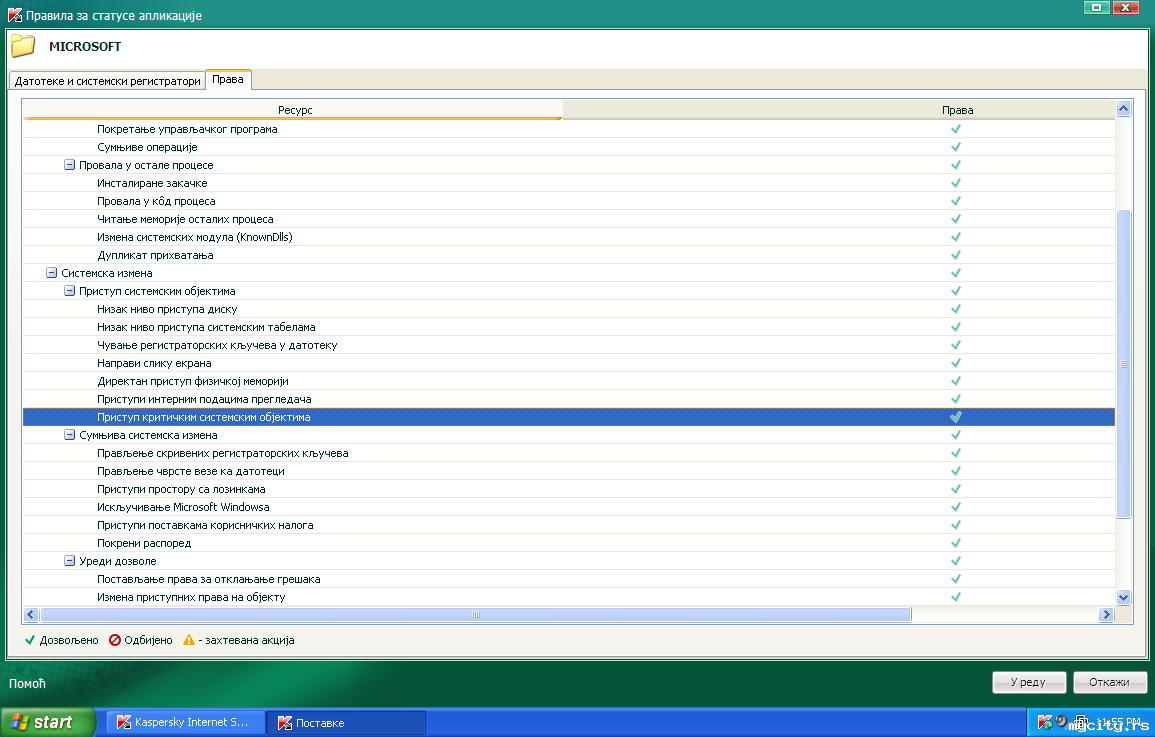Click the vertical scrollbar thumb
This screenshot has width=1155, height=737.
click(x=1123, y=364)
